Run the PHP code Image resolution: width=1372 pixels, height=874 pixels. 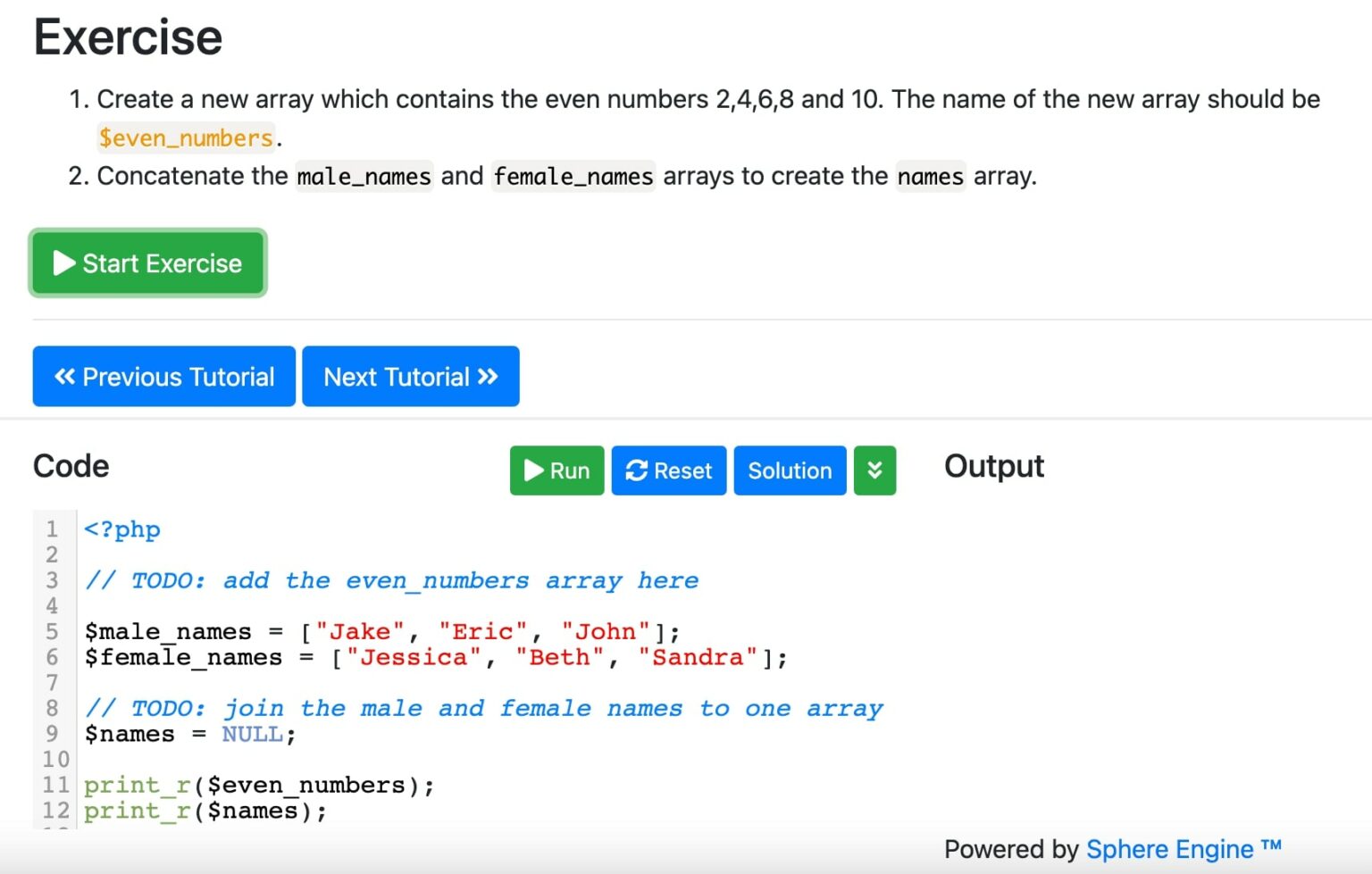pos(556,470)
